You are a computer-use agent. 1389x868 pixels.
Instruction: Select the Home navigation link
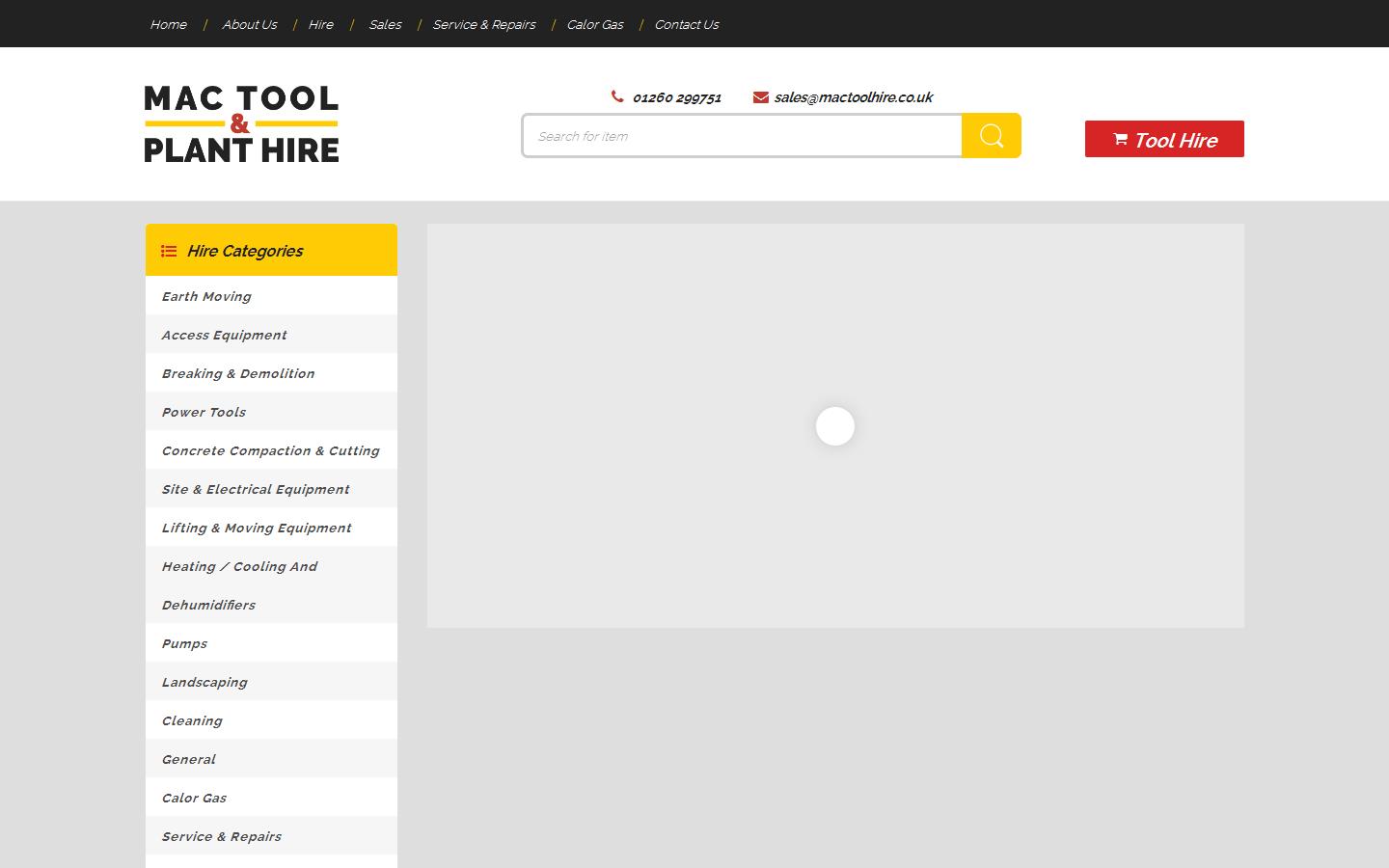pos(168,24)
